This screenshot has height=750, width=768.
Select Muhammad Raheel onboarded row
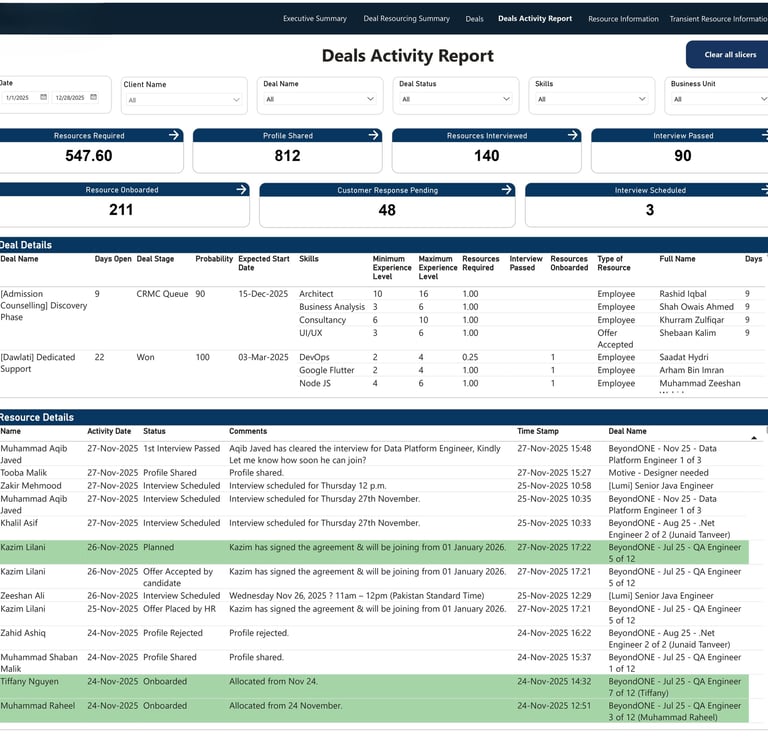374,711
